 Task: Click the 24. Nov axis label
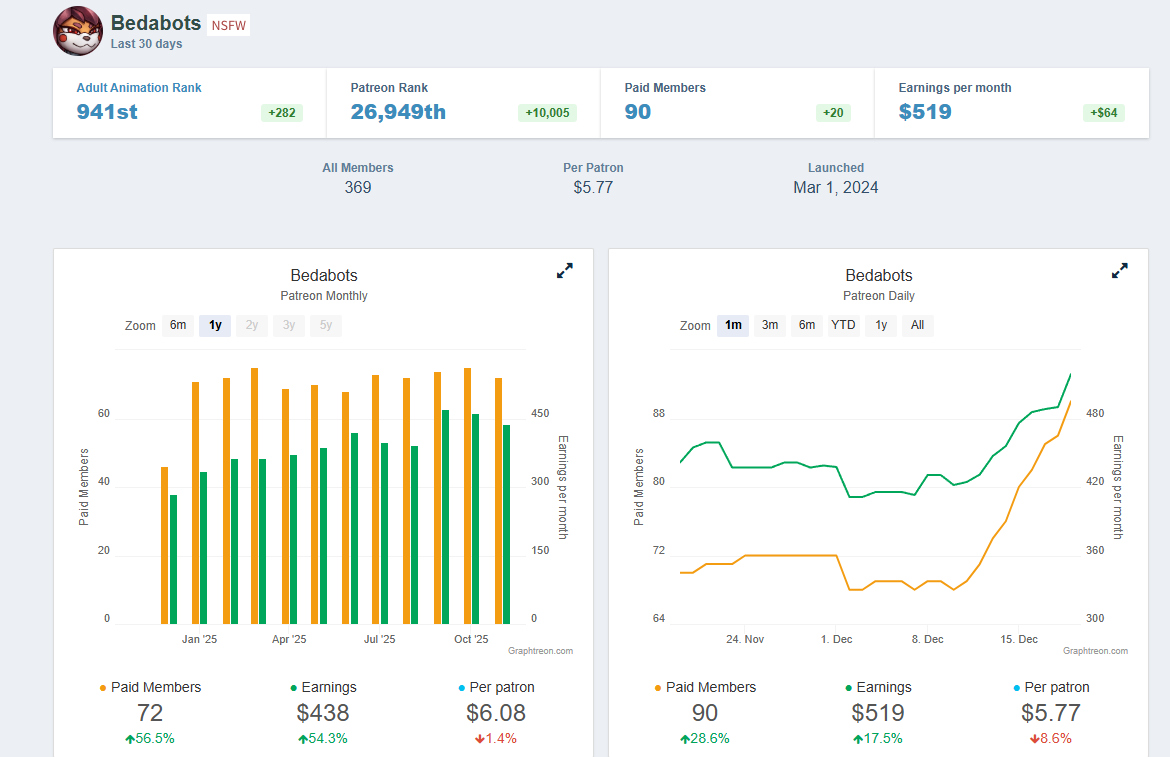745,639
